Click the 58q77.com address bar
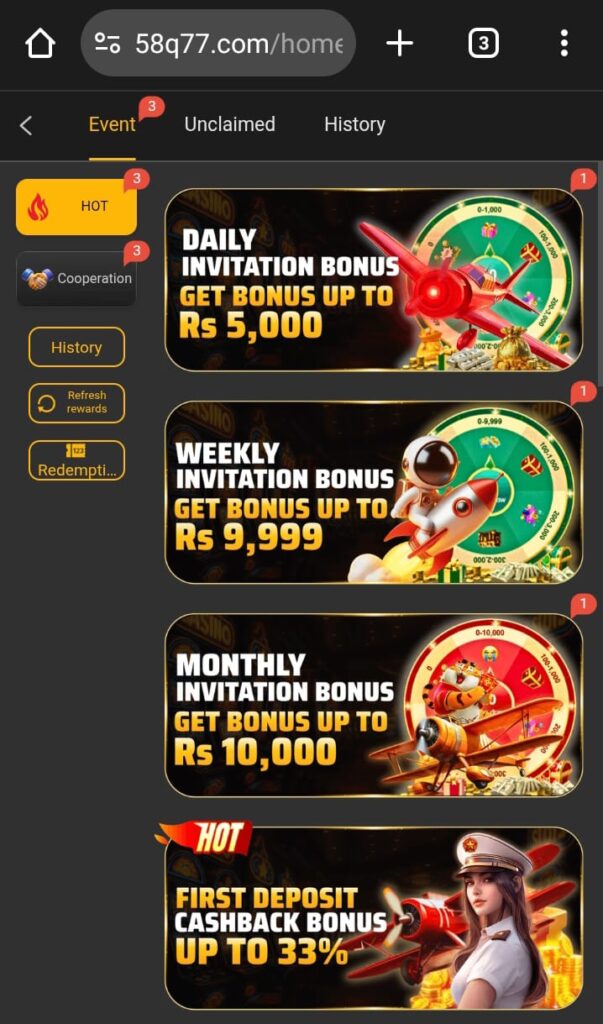603x1024 pixels. (x=218, y=44)
